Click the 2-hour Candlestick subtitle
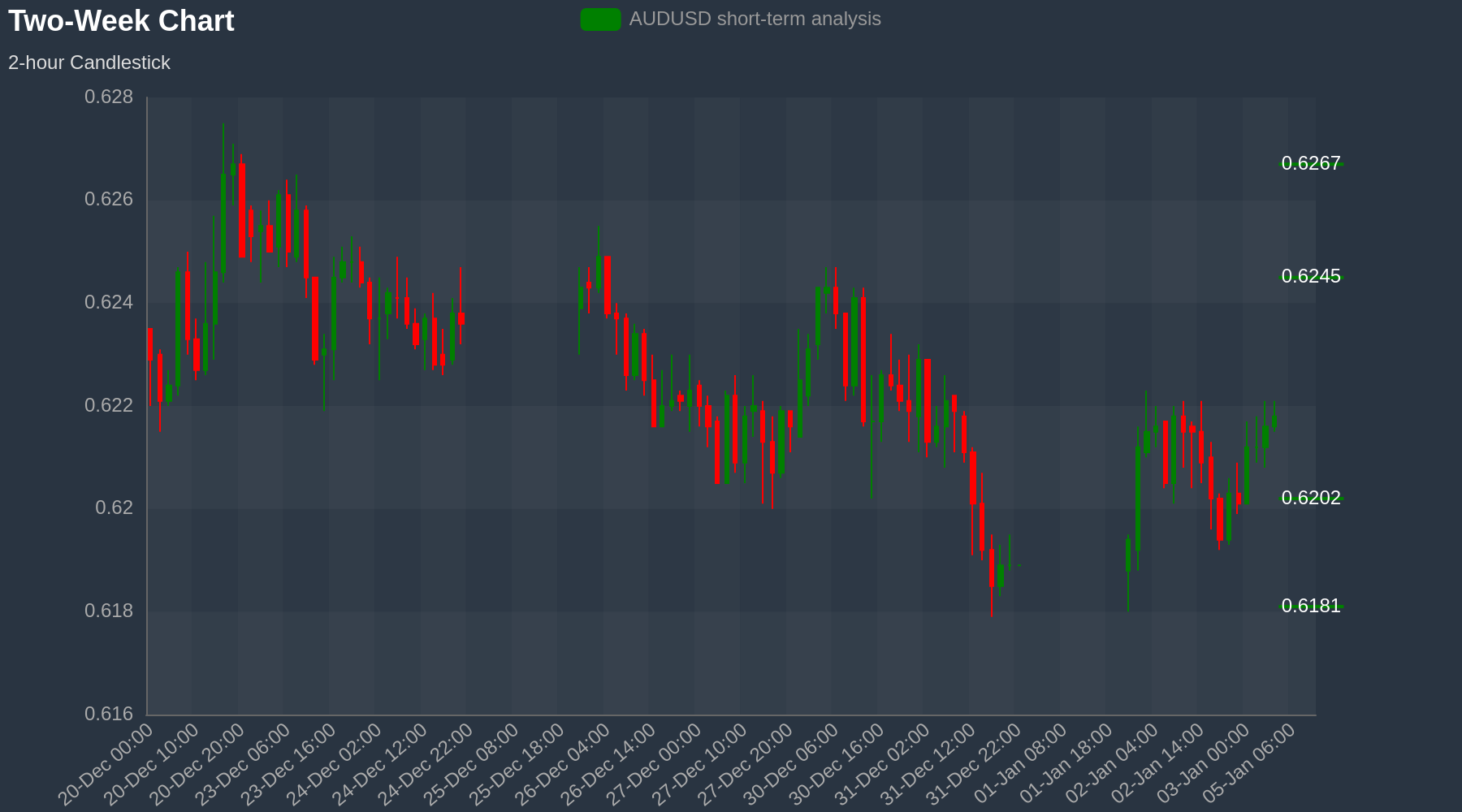The width and height of the screenshot is (1462, 812). 89,63
